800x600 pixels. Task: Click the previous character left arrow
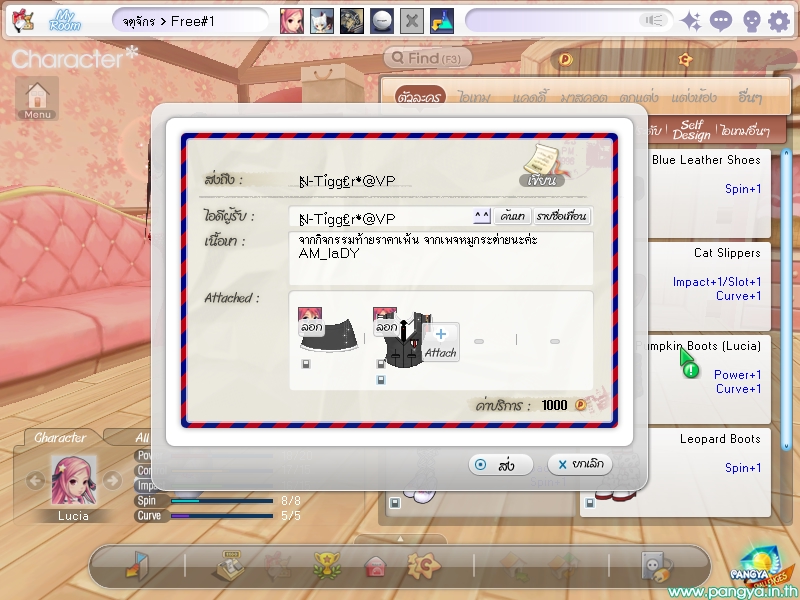pos(35,480)
